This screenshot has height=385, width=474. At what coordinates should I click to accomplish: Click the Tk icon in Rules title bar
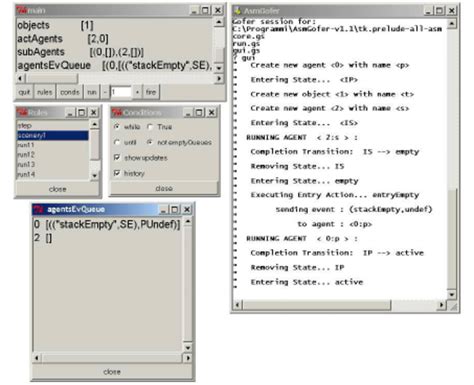pyautogui.click(x=22, y=112)
